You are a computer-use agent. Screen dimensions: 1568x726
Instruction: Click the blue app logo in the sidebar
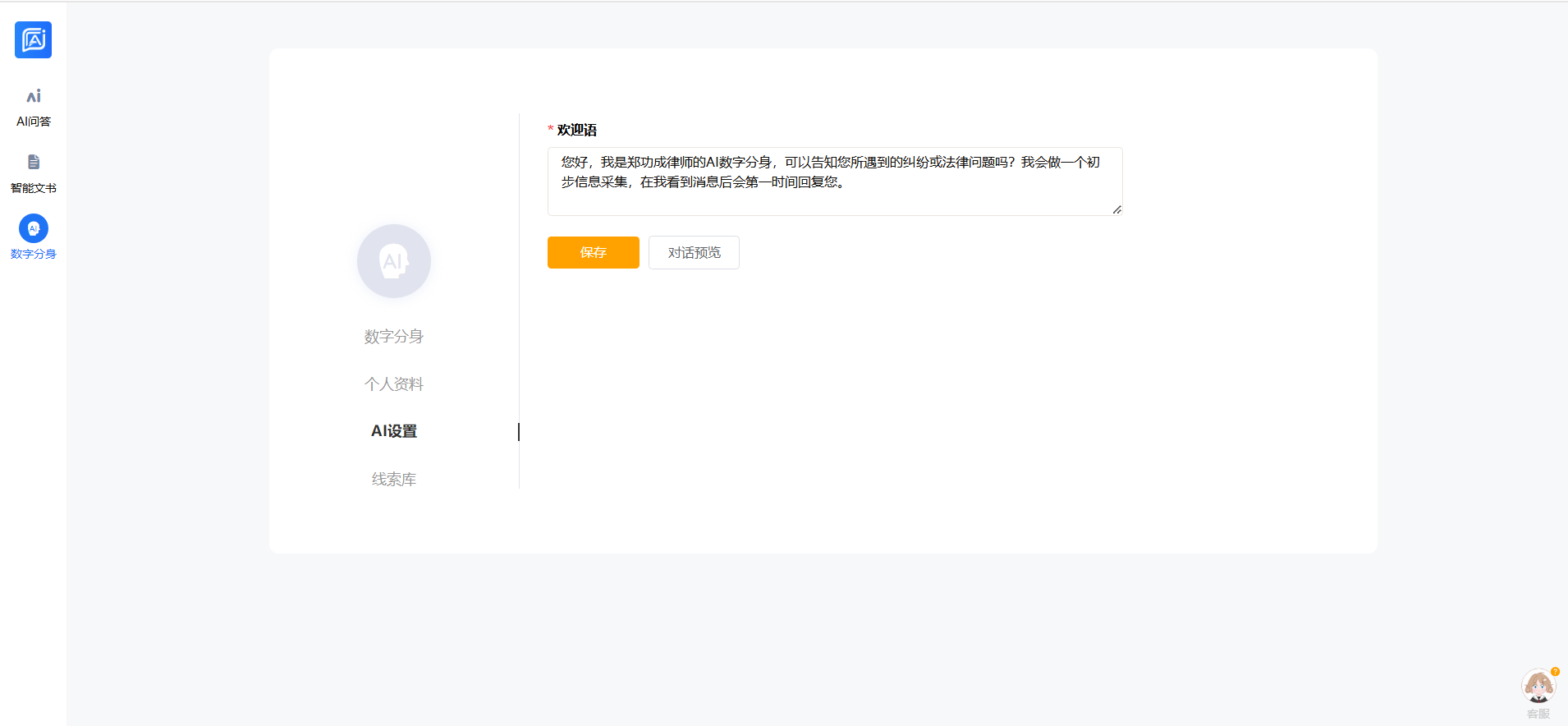click(x=33, y=39)
